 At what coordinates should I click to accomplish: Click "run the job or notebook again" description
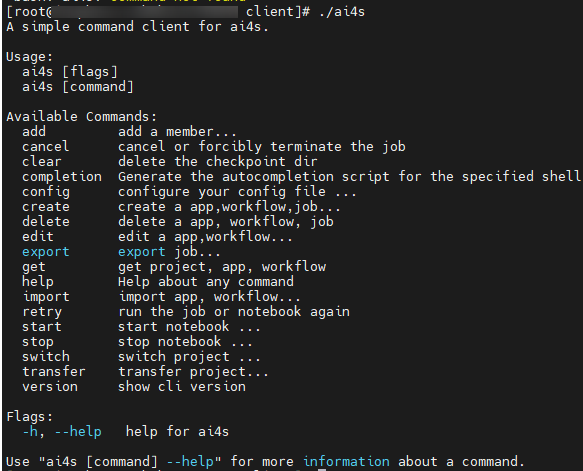point(234,312)
